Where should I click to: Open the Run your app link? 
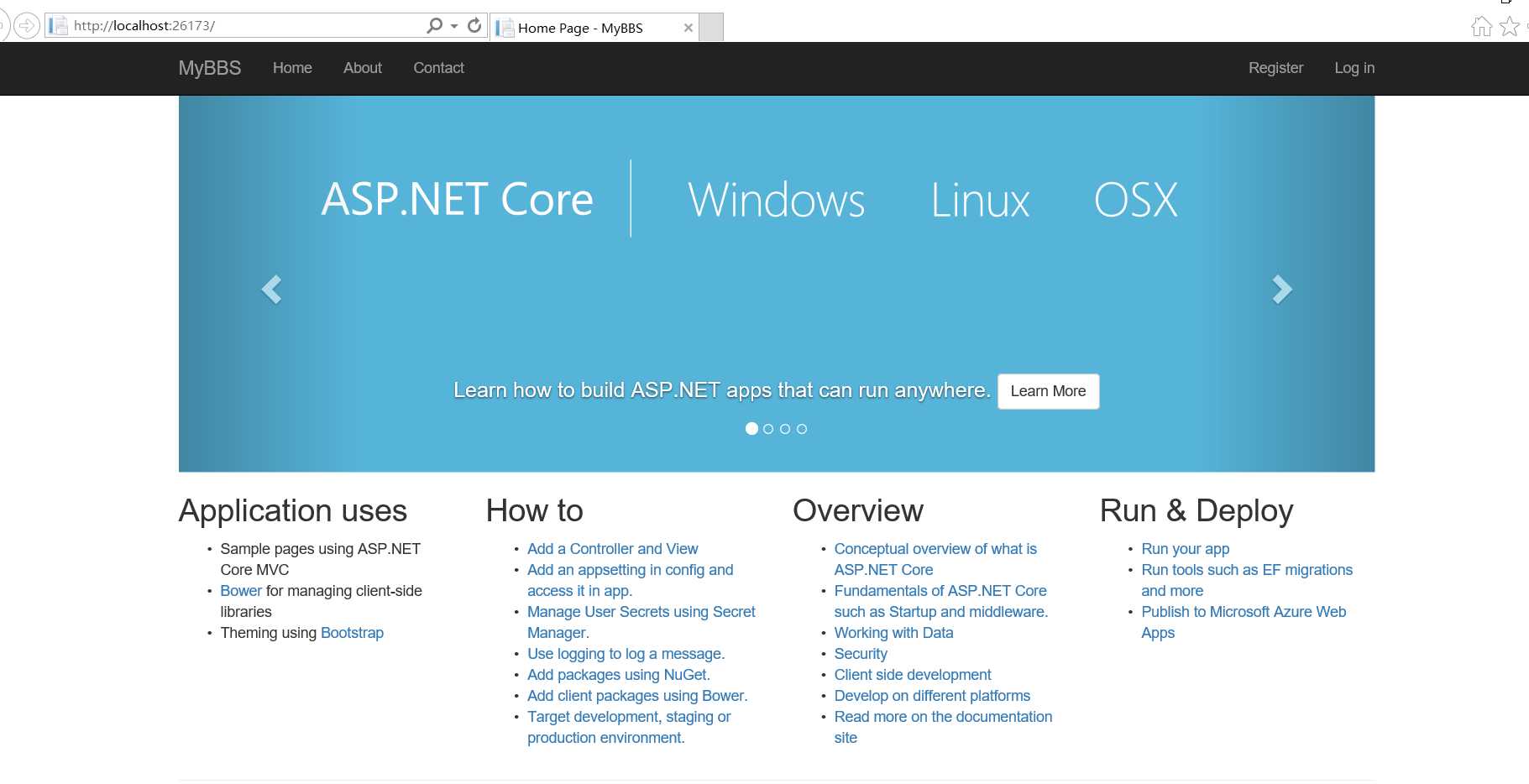1185,549
